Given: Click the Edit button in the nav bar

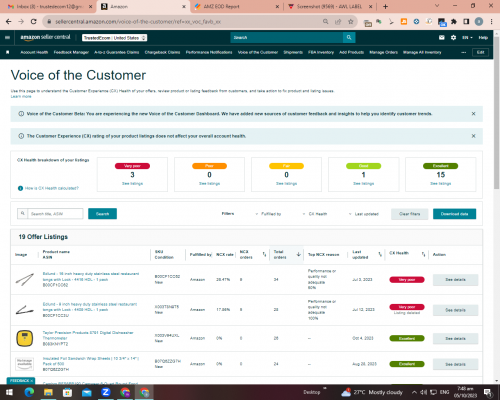Looking at the screenshot, I should pyautogui.click(x=480, y=52).
